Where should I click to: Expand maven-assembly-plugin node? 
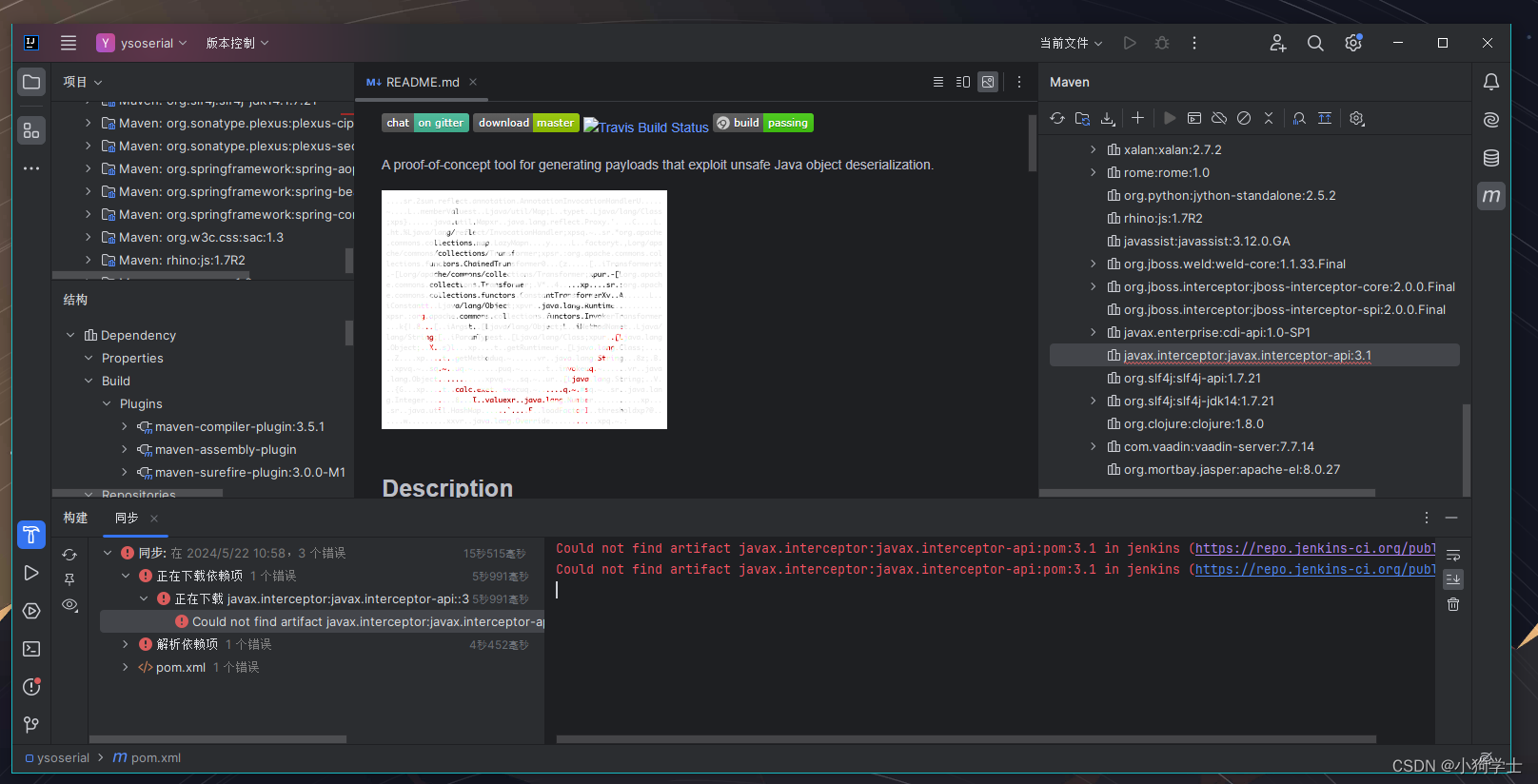click(125, 449)
